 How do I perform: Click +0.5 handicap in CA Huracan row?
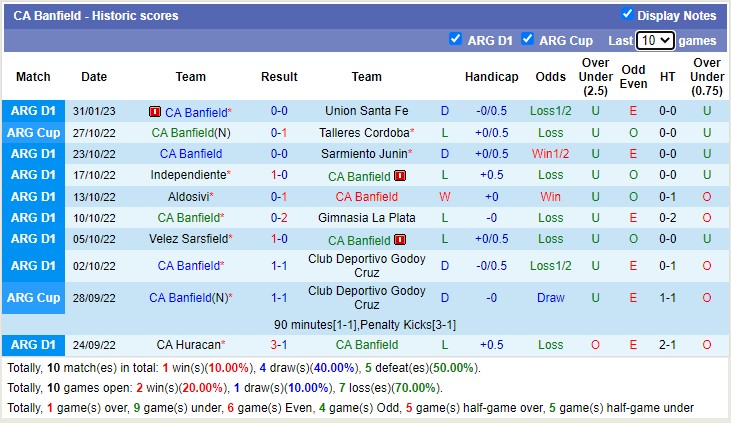click(492, 345)
